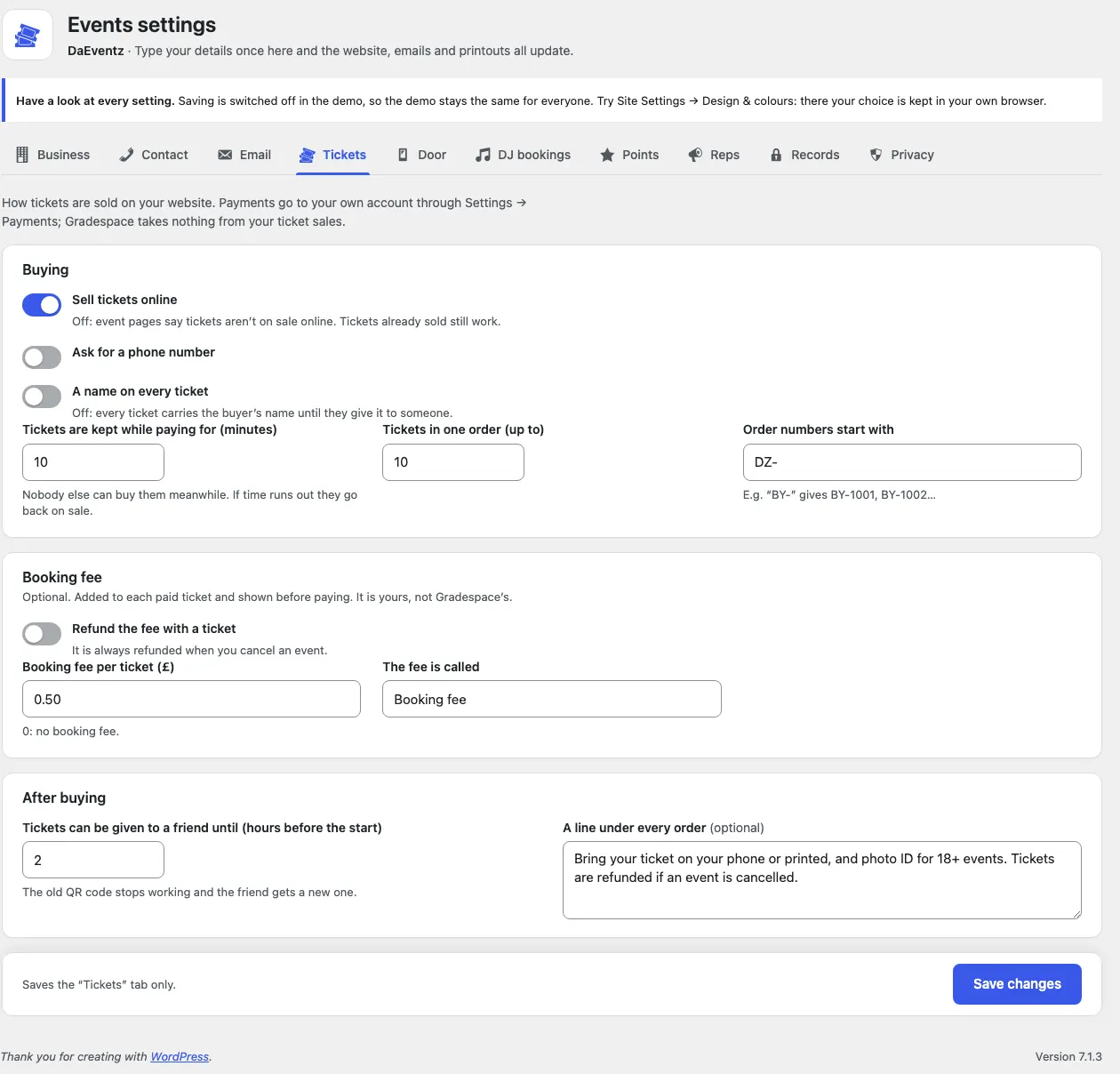Click the Order numbers start with field
The image size is (1120, 1074).
click(912, 462)
